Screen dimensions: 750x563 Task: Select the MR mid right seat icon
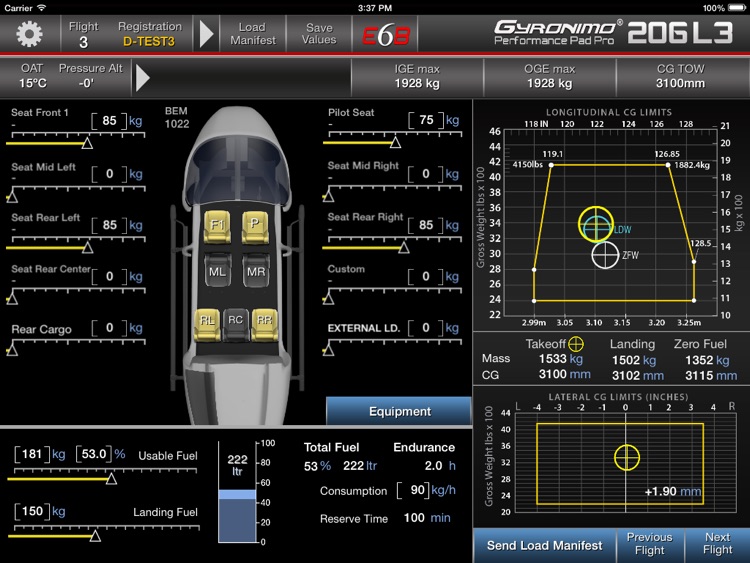tap(256, 271)
